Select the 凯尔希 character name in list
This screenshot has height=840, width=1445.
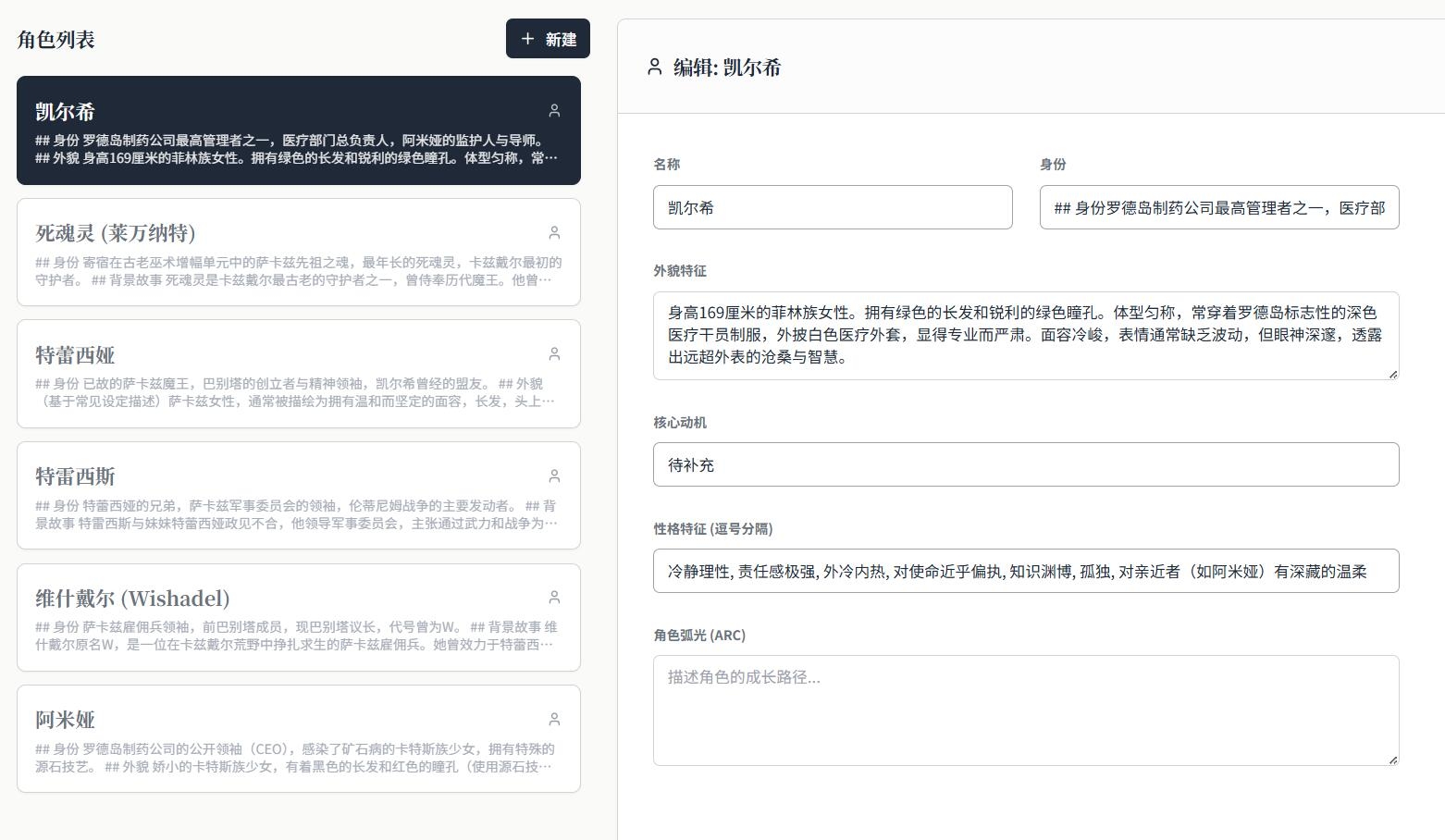click(x=65, y=112)
